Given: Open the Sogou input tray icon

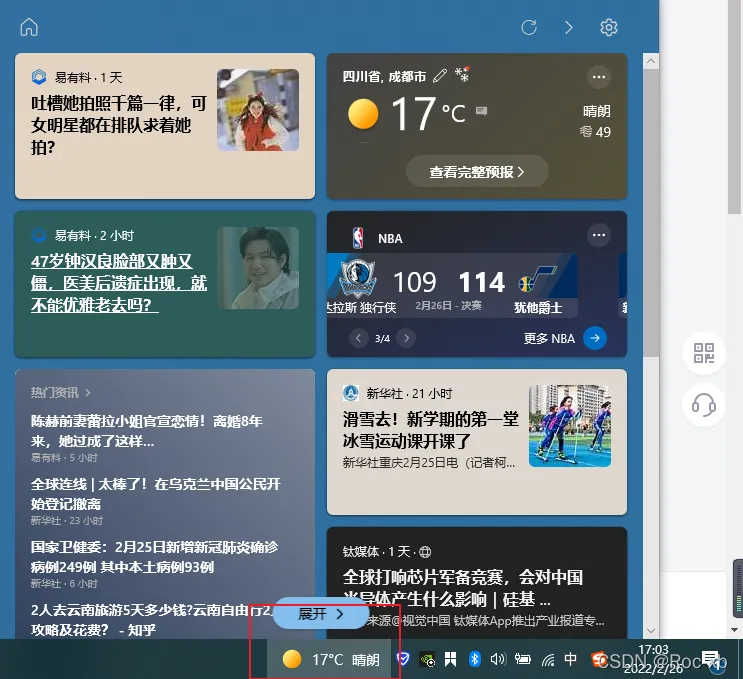Looking at the screenshot, I should (x=598, y=659).
